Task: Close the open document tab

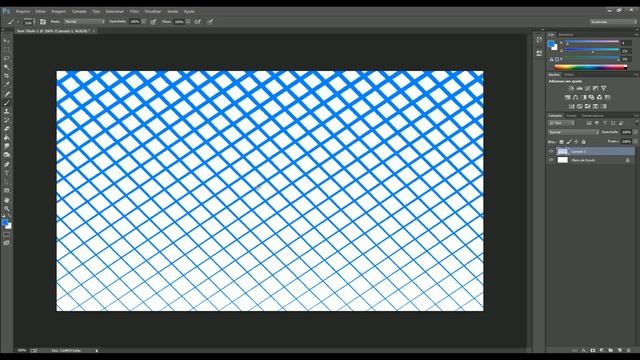Action: pyautogui.click(x=94, y=31)
